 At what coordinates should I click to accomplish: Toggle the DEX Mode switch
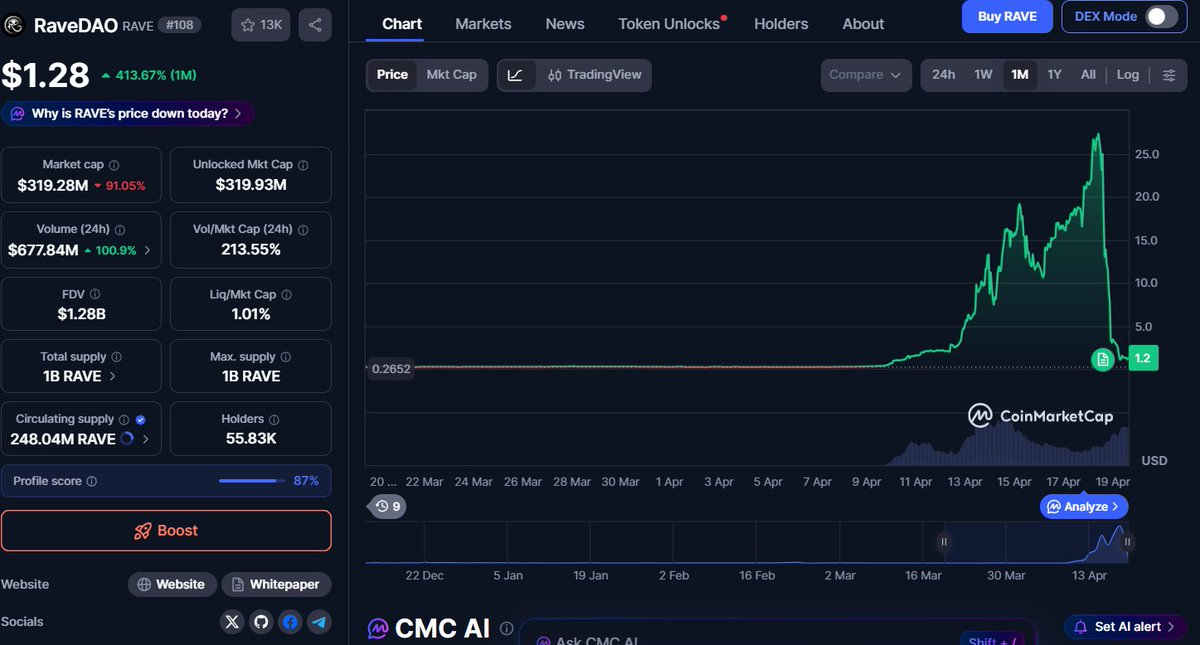1160,16
